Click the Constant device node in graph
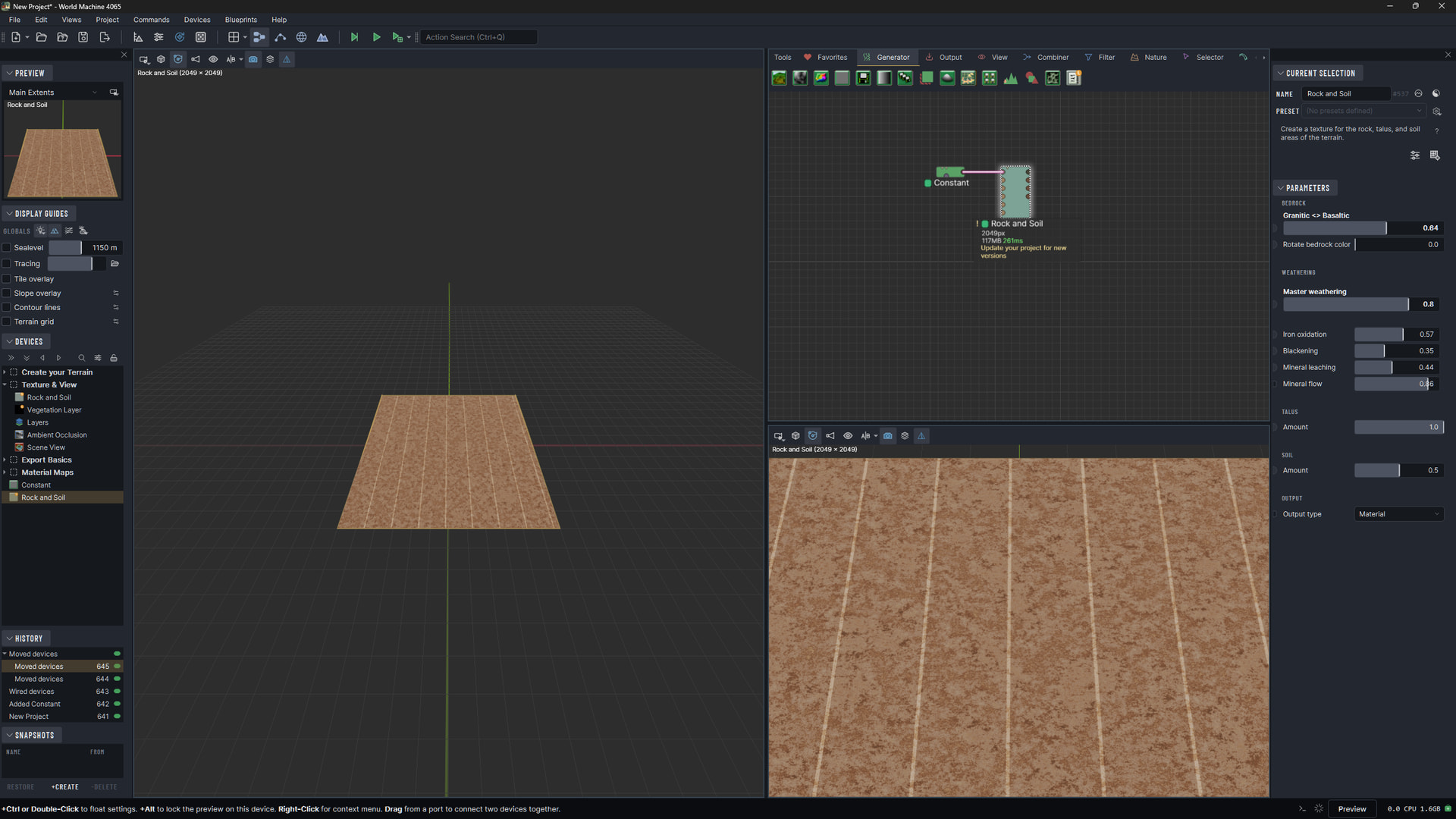 coord(950,172)
